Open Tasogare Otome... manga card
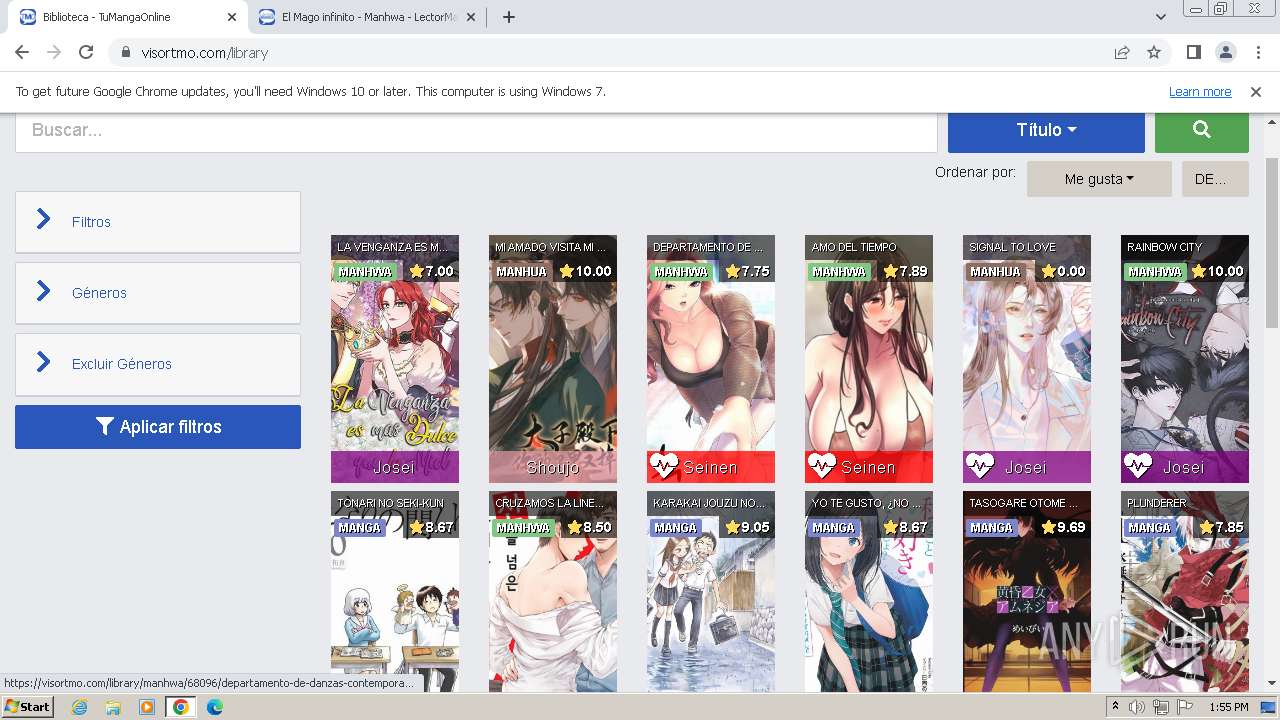The width and height of the screenshot is (1280, 720). click(x=1027, y=592)
